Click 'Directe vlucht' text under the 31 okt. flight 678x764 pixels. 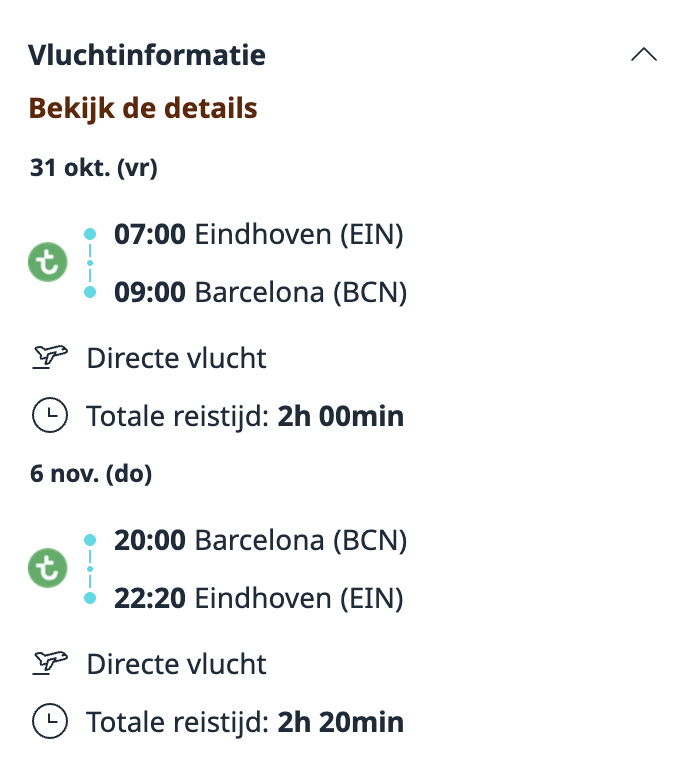tap(177, 358)
